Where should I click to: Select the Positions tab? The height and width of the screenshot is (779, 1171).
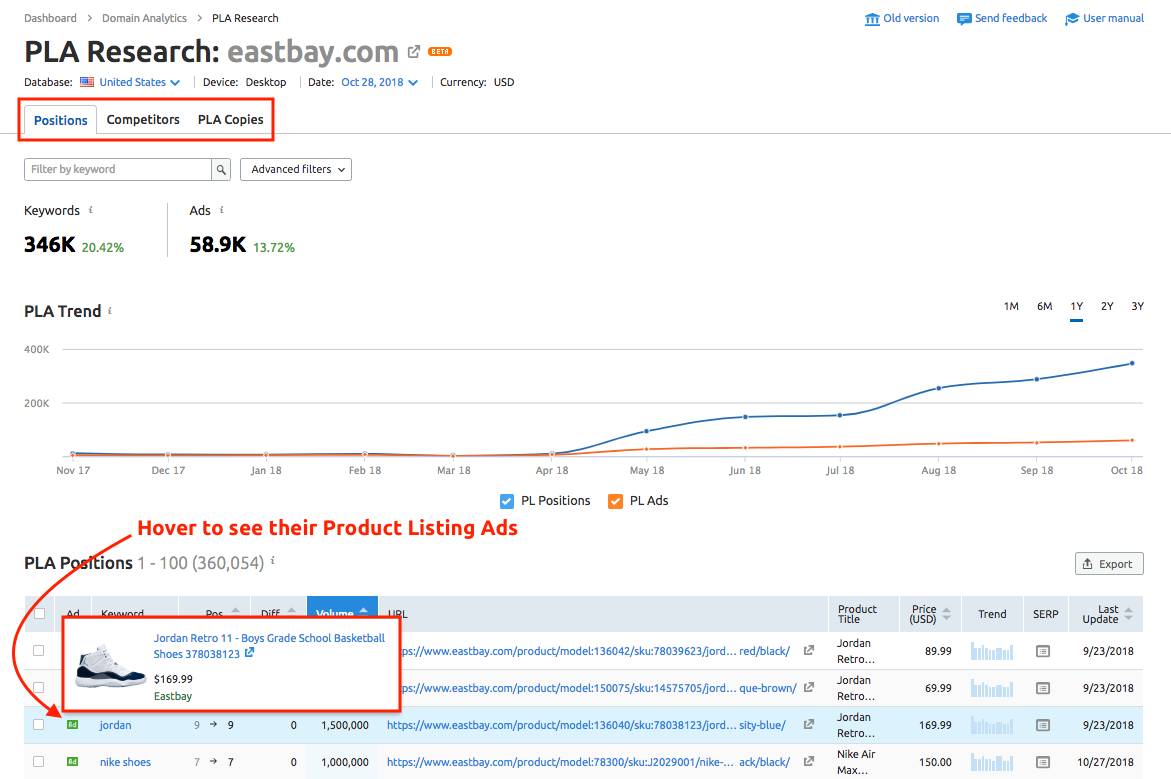coord(60,120)
